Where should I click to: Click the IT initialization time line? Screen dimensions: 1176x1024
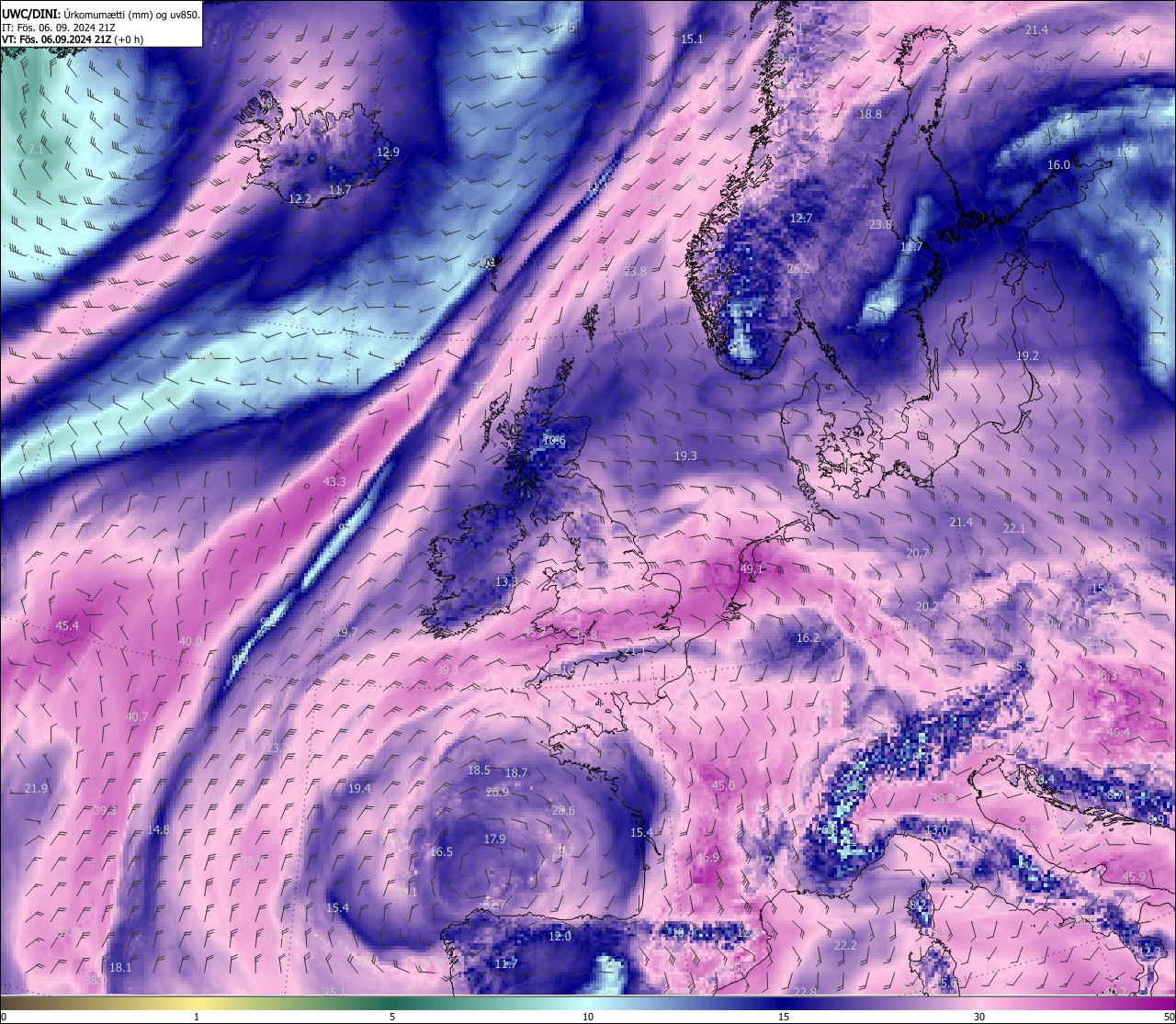[58, 28]
